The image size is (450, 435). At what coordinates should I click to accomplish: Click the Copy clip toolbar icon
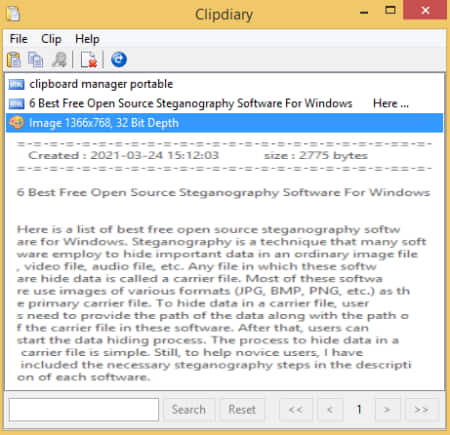(35, 60)
